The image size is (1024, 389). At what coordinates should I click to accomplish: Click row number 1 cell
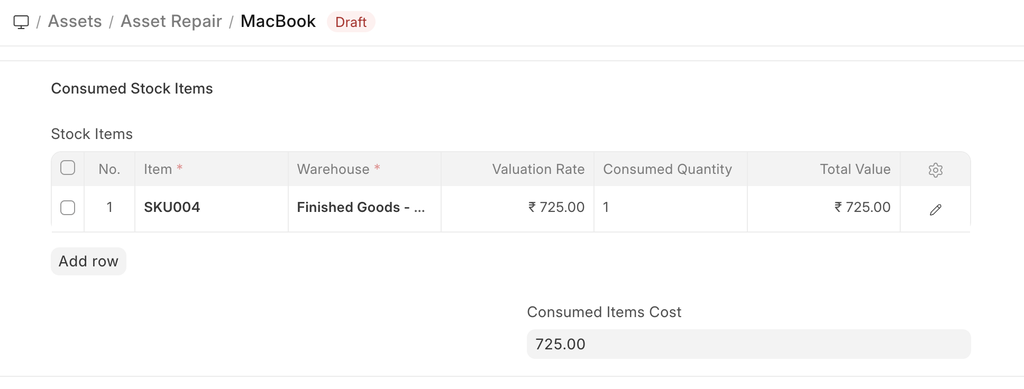[109, 208]
